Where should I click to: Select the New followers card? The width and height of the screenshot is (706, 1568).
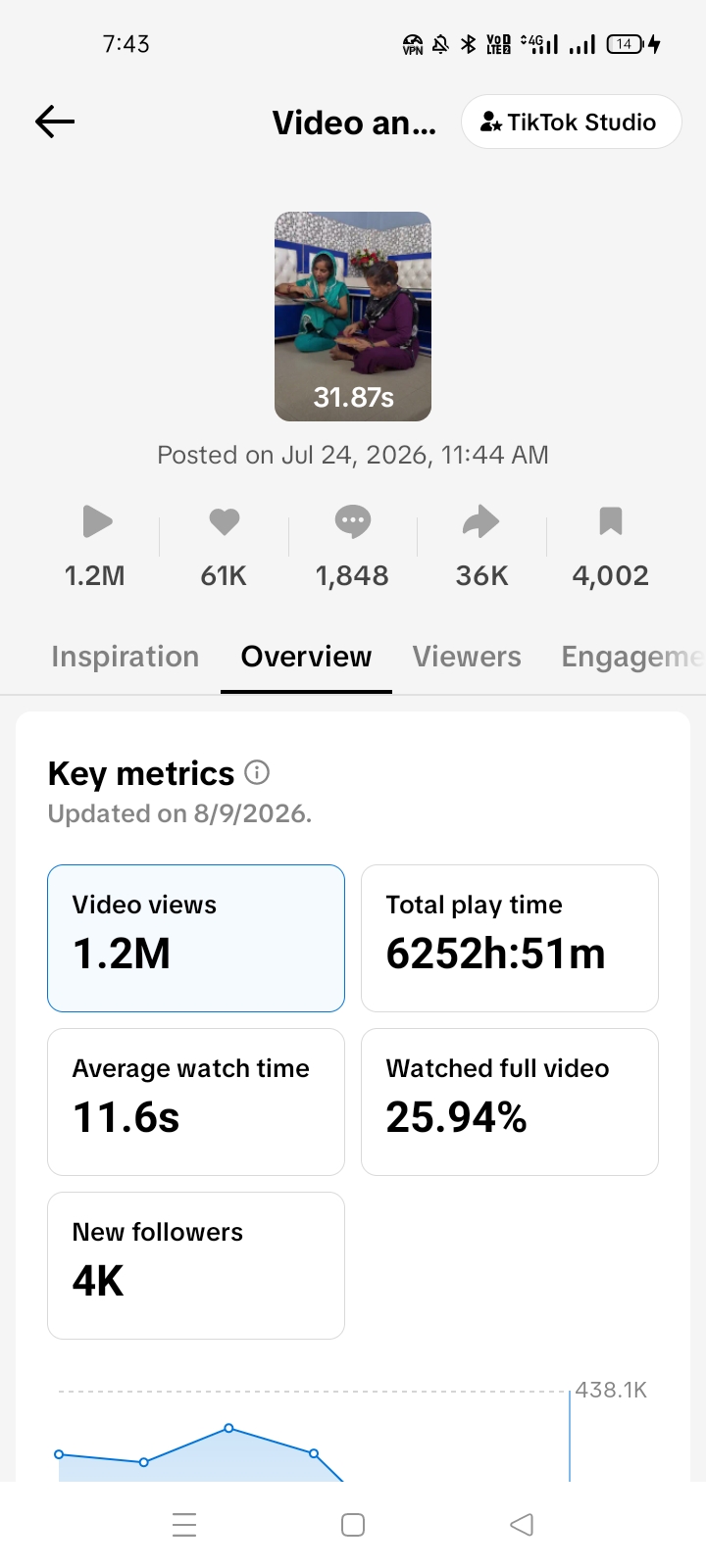(196, 1265)
